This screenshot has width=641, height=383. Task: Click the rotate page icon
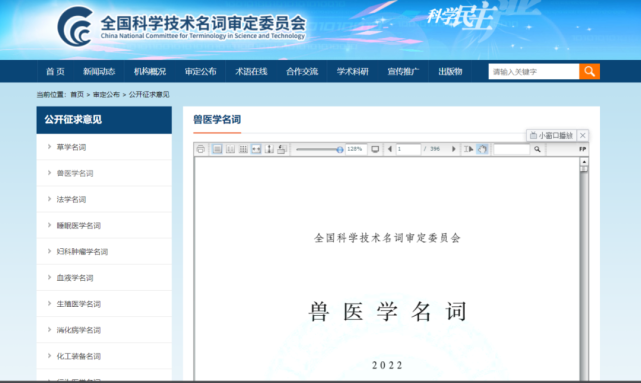coord(282,149)
